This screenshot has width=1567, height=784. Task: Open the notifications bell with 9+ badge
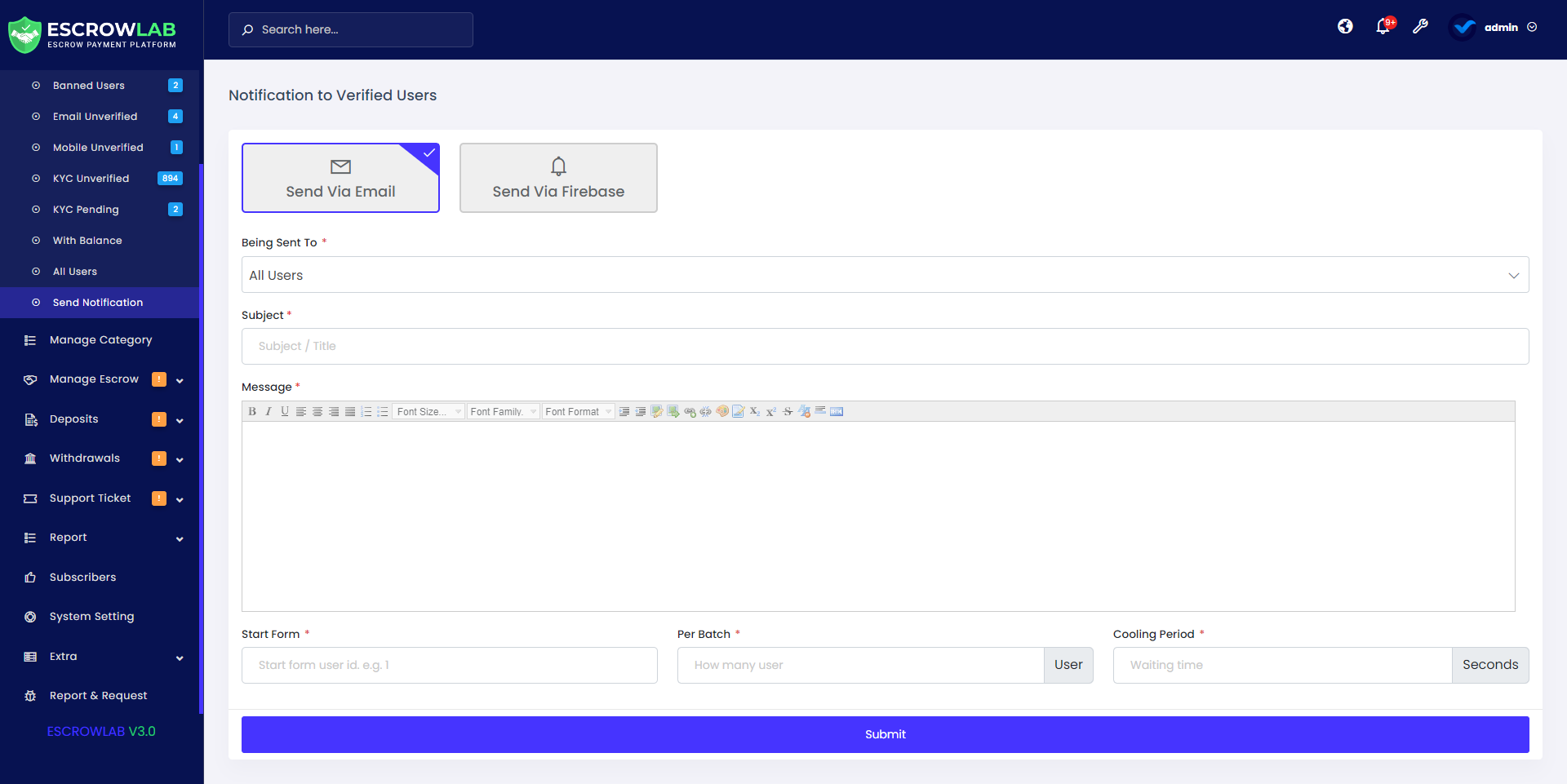point(1383,26)
